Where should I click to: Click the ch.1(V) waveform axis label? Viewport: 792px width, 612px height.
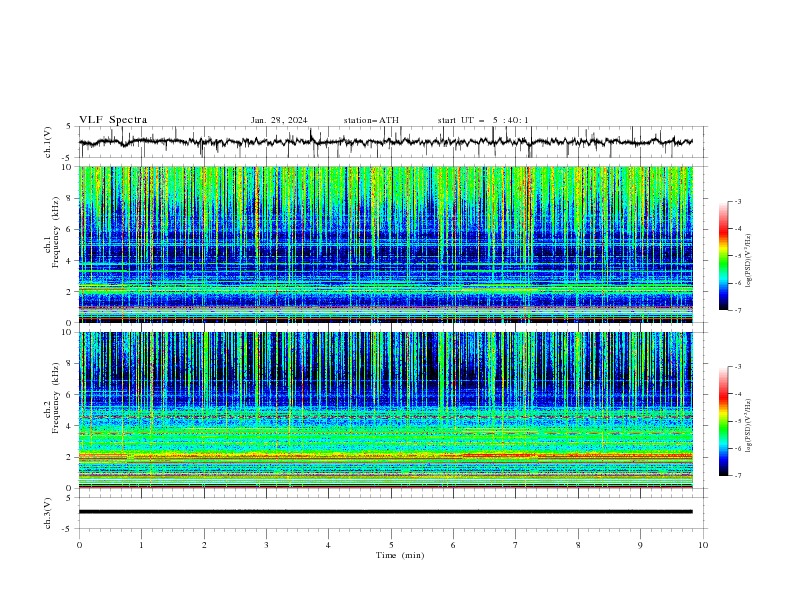48,142
